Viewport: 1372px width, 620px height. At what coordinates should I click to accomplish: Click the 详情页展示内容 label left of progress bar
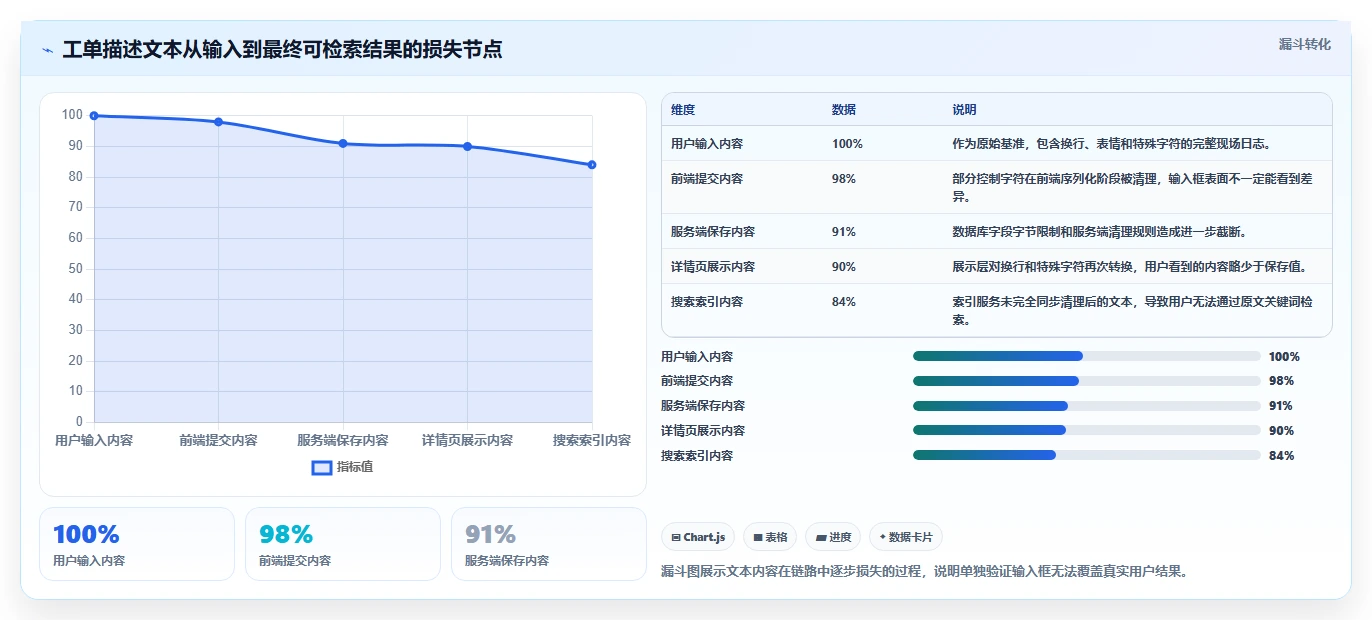point(703,431)
